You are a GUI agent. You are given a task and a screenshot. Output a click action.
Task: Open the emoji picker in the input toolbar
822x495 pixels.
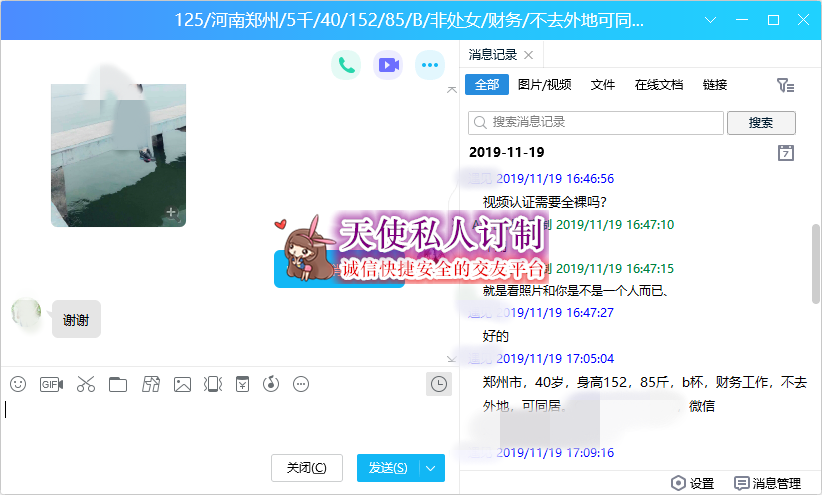18,384
